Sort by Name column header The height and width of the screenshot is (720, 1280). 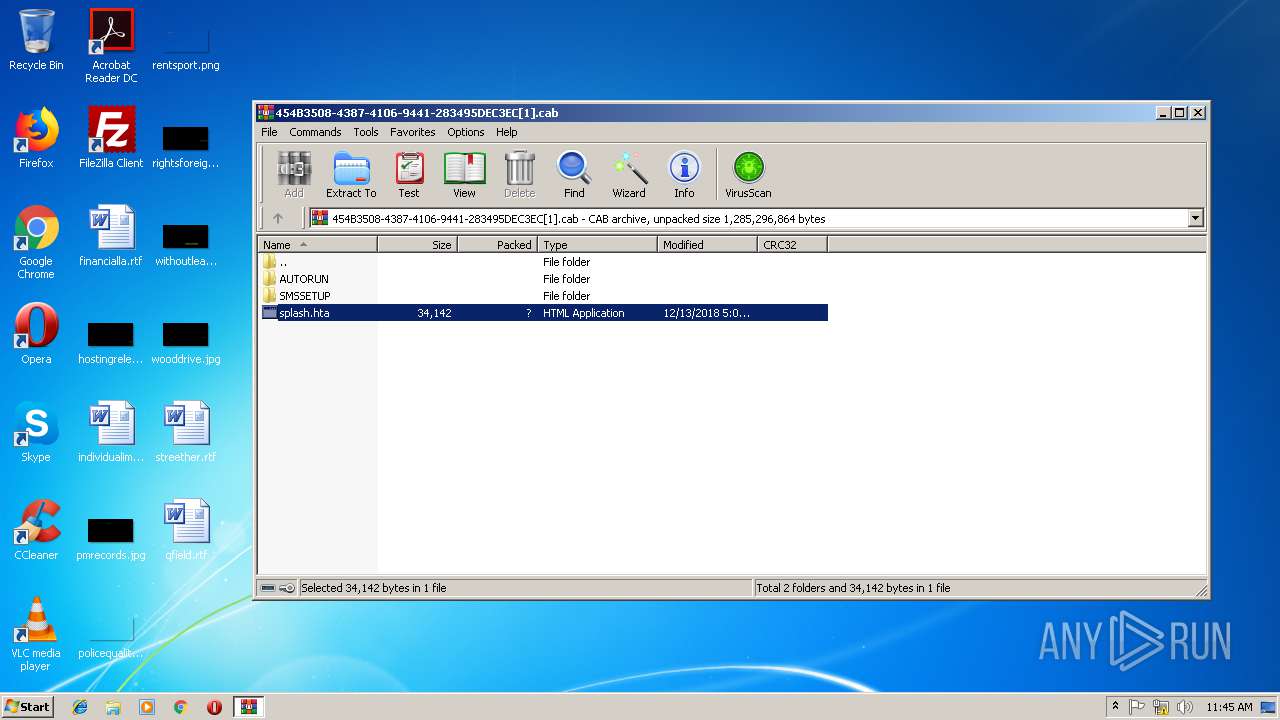click(x=318, y=244)
